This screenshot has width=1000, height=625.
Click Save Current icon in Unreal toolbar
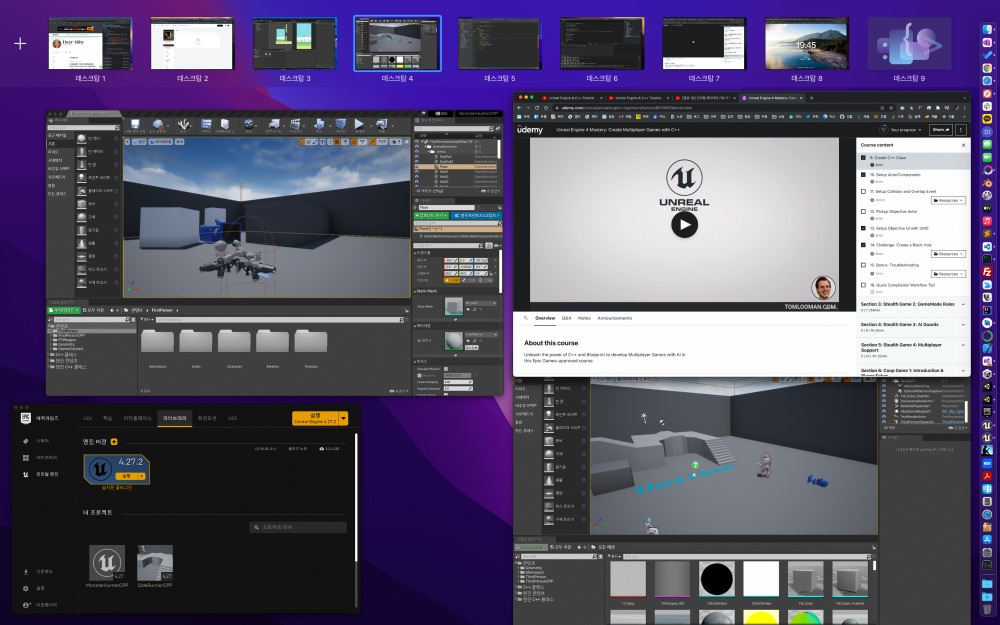click(x=135, y=124)
